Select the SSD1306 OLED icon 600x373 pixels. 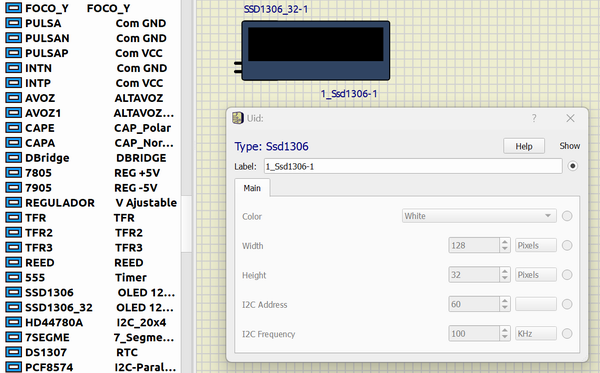[x=13, y=292]
